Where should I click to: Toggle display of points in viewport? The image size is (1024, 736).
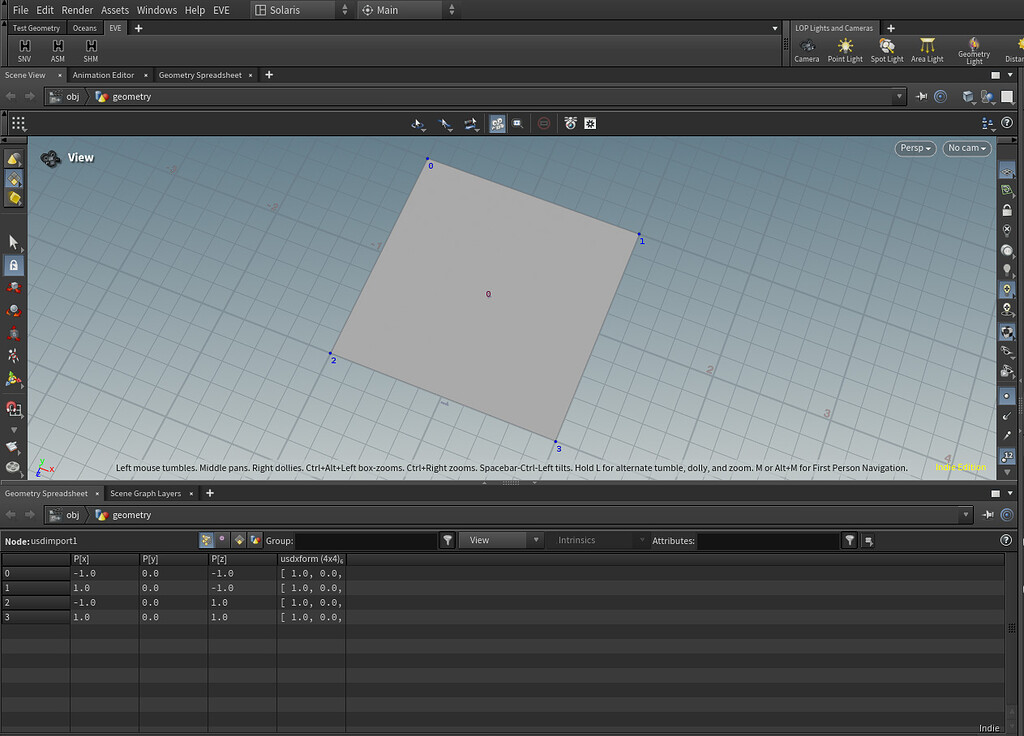coord(1007,396)
